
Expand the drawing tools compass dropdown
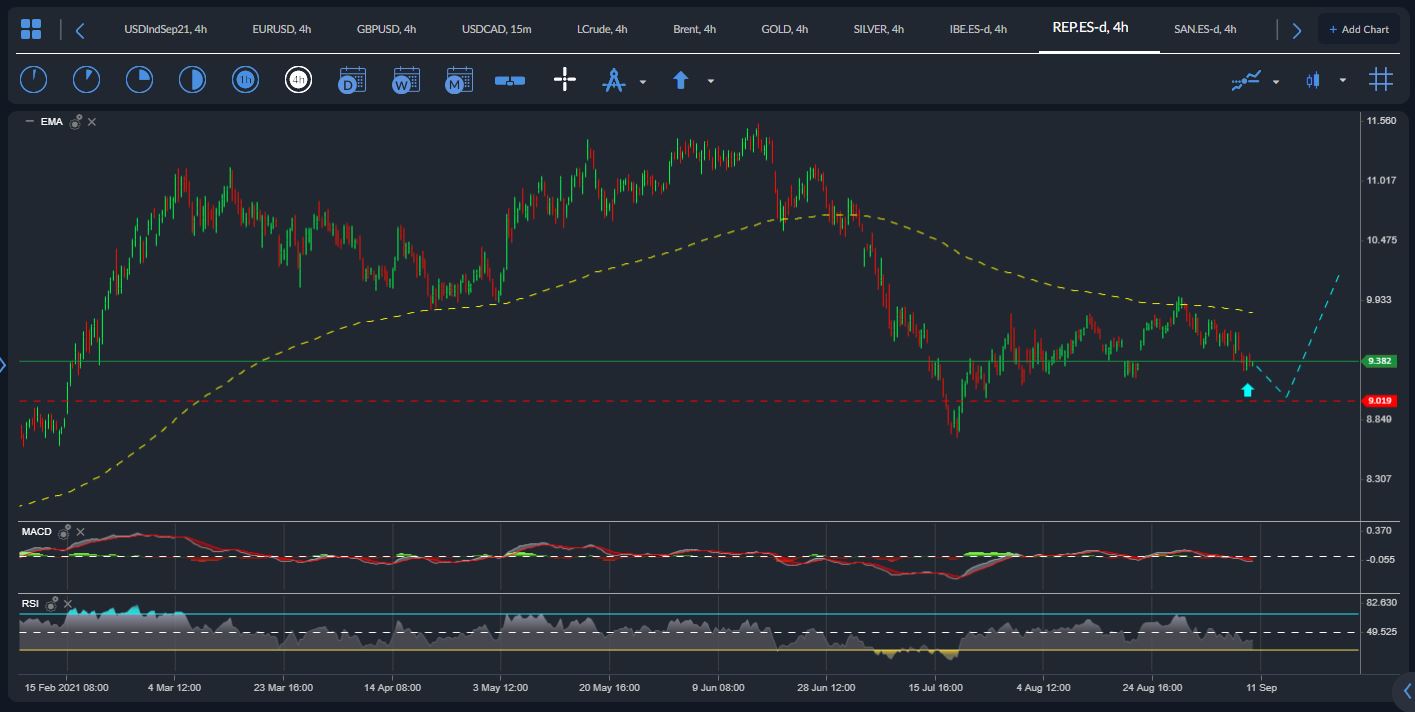click(642, 81)
